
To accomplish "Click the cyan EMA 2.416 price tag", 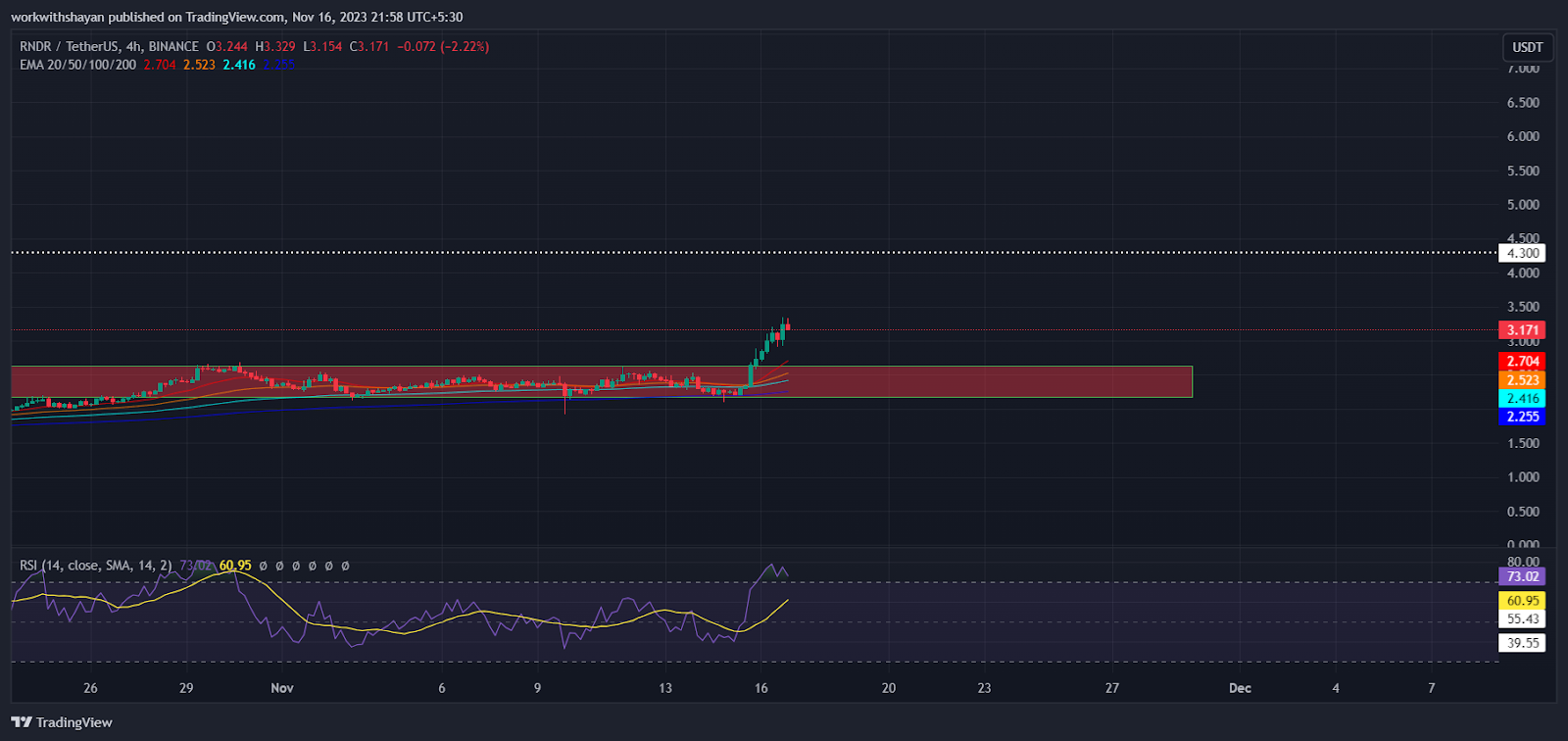I will [1522, 399].
